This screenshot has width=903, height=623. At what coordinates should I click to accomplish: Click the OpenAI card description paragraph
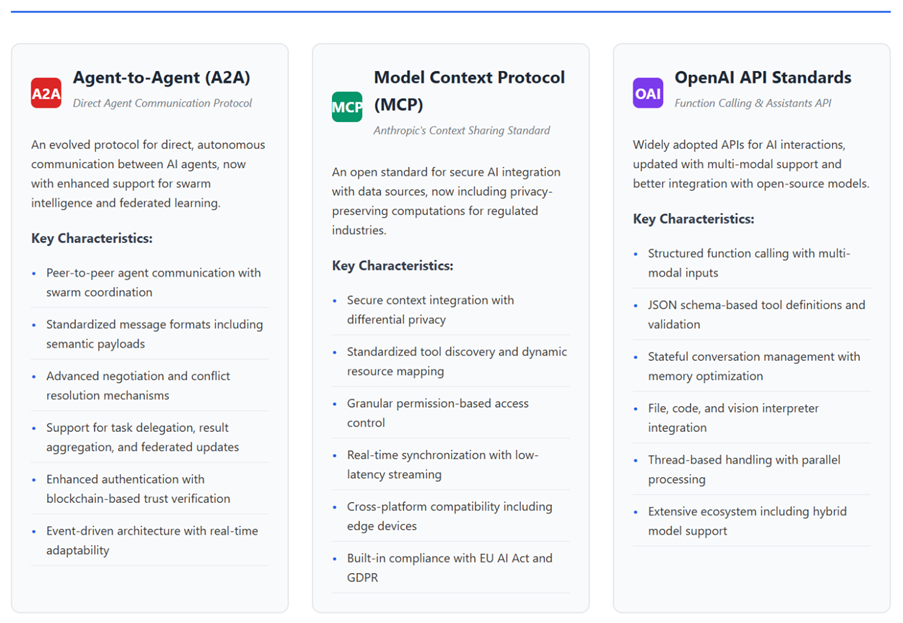pyautogui.click(x=750, y=164)
